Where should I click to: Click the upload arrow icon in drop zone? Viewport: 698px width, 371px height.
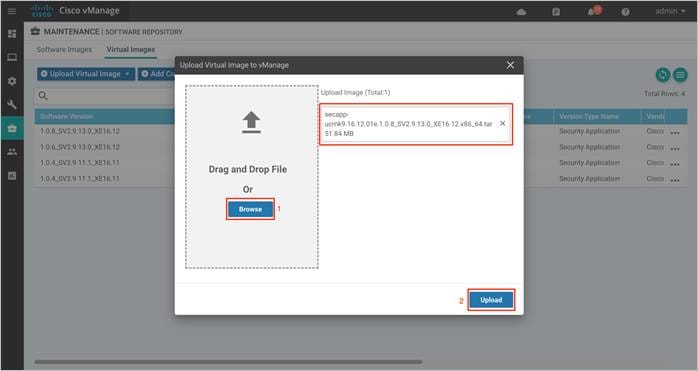[x=251, y=122]
